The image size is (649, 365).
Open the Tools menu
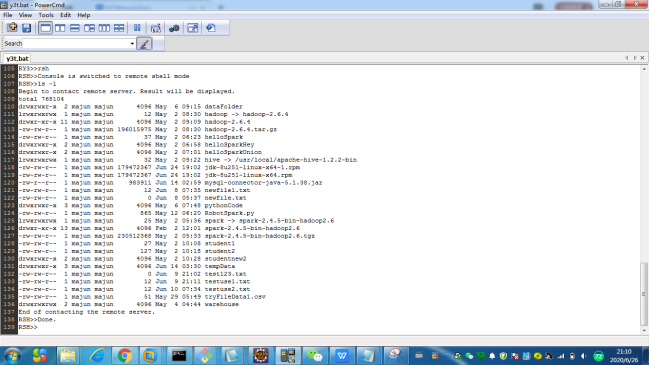tap(46, 15)
